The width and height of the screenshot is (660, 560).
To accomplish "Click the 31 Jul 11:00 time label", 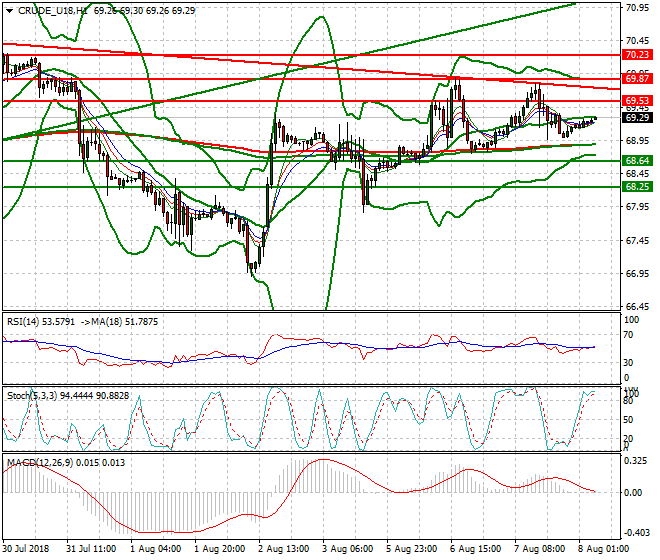I will tap(91, 549).
